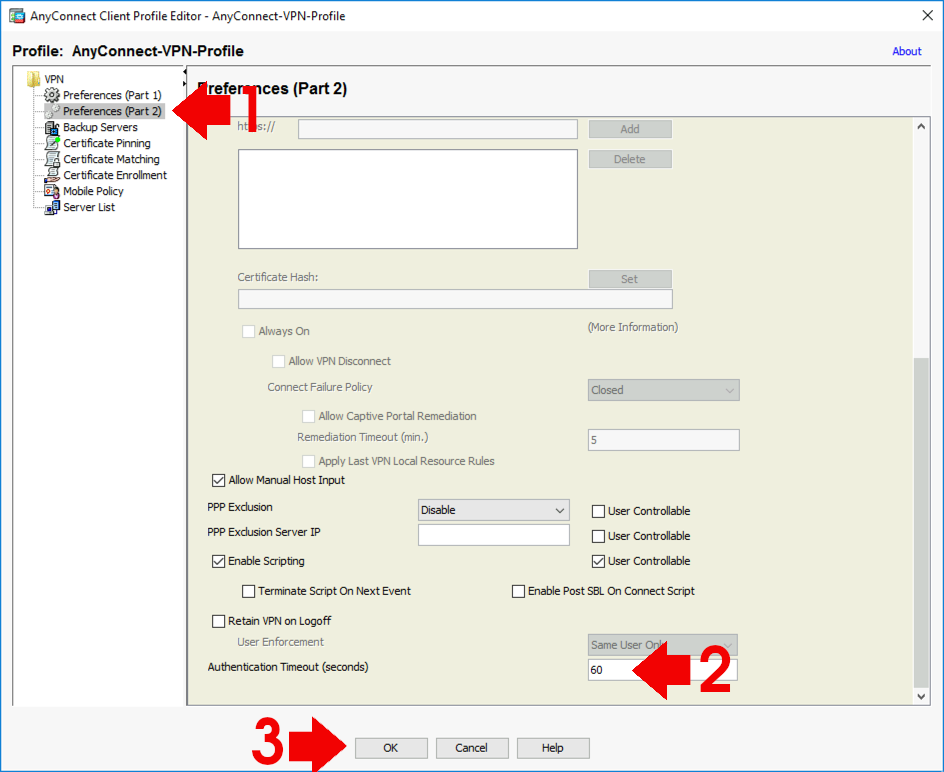Click (More Information) link
This screenshot has height=772, width=944.
[x=633, y=327]
